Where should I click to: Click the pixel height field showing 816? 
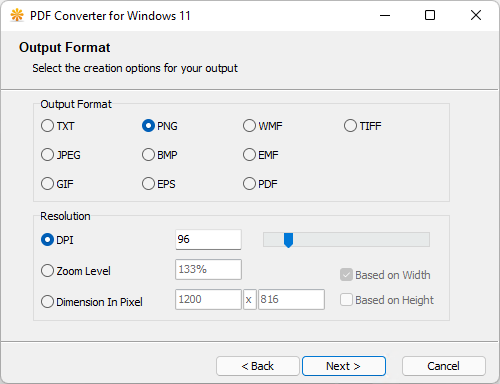(x=291, y=299)
